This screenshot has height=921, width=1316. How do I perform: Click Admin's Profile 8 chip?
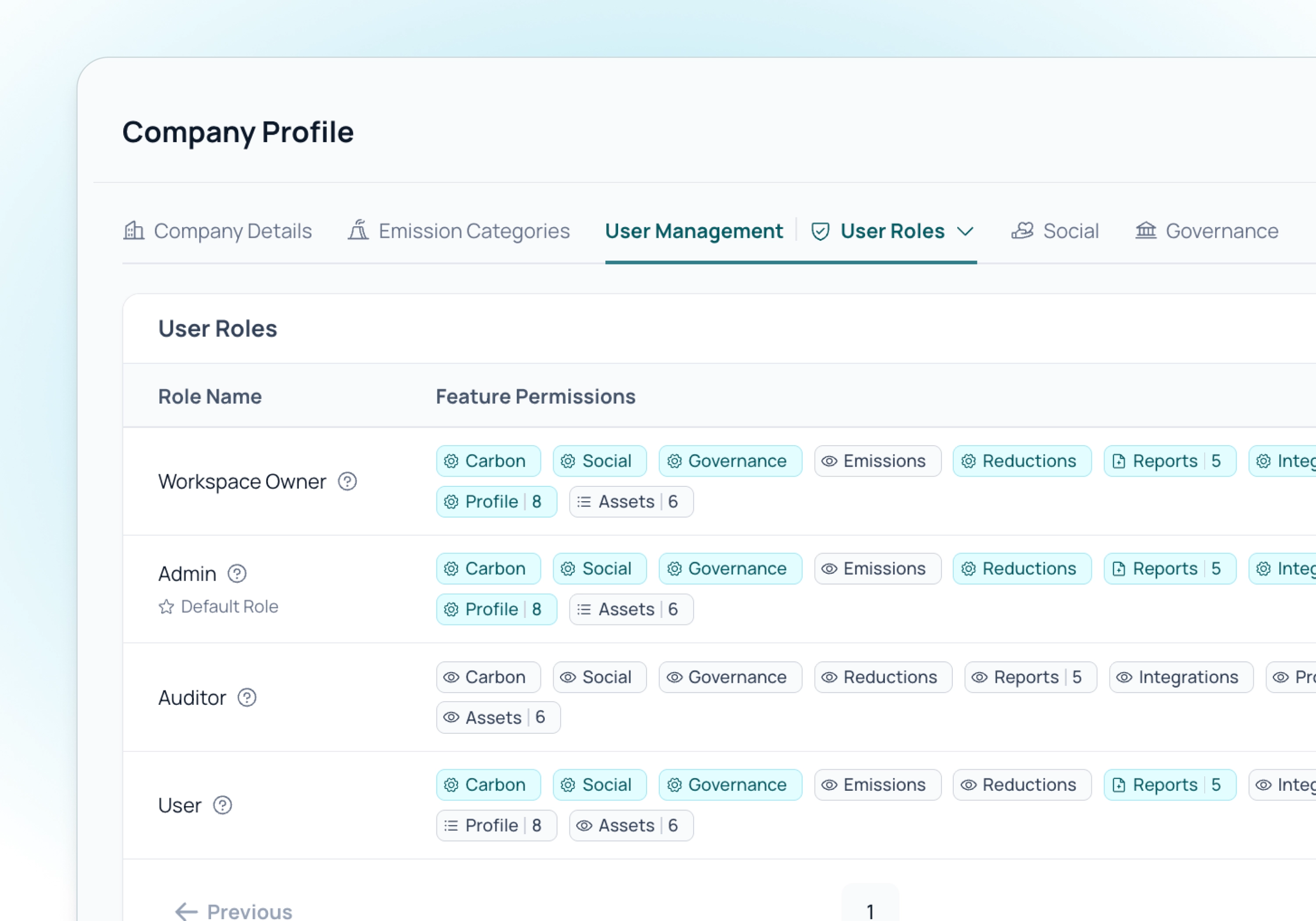[497, 609]
